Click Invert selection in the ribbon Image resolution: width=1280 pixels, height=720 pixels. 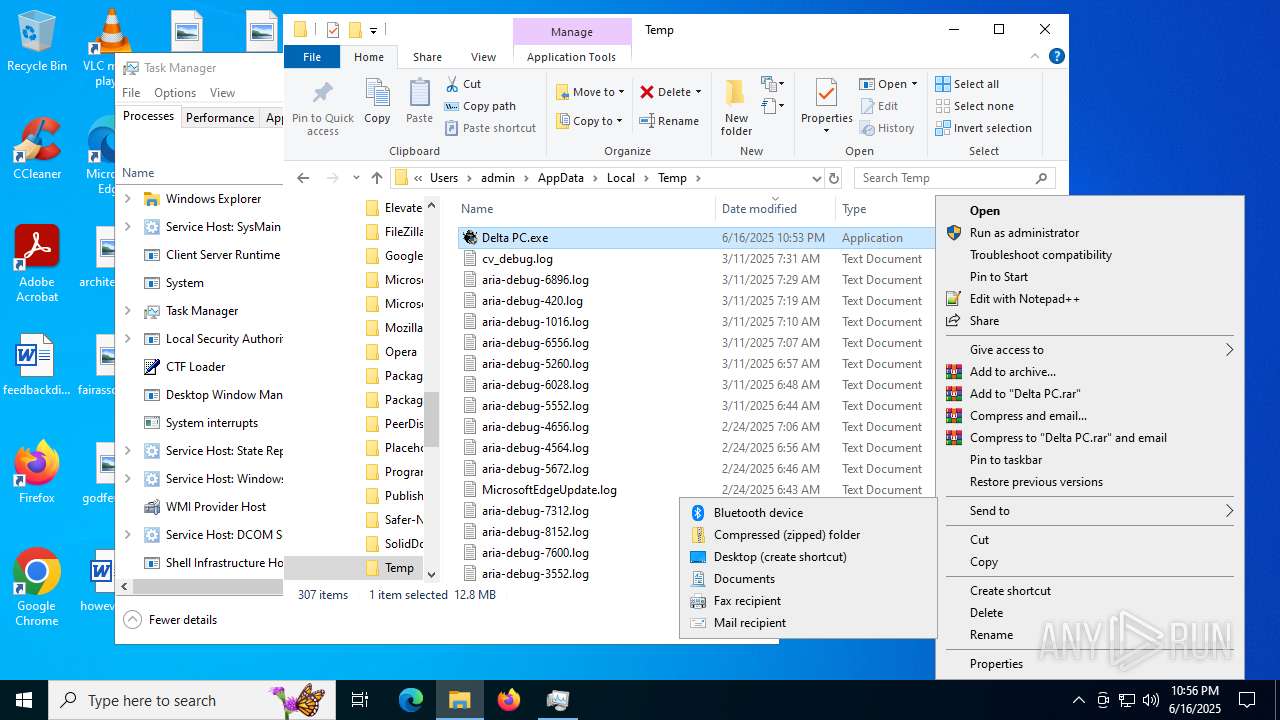(983, 128)
